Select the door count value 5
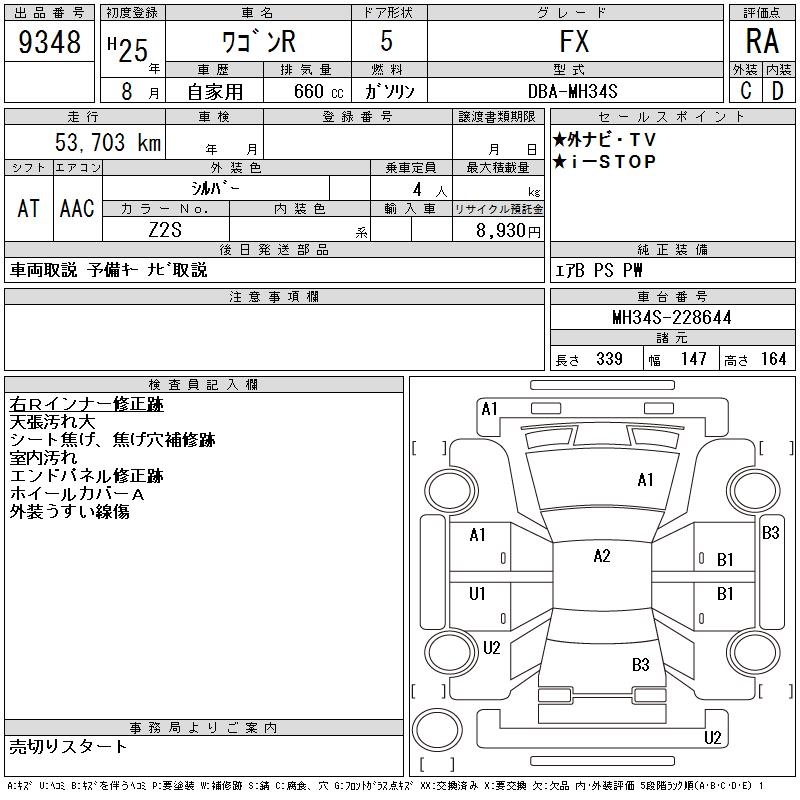This screenshot has width=800, height=800. (386, 41)
